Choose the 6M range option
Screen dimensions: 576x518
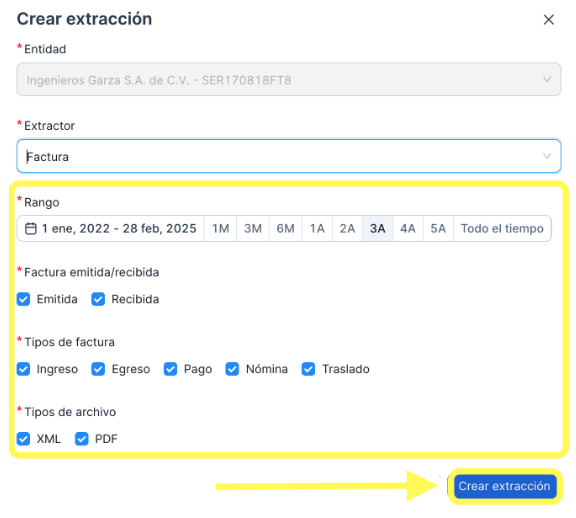point(285,229)
